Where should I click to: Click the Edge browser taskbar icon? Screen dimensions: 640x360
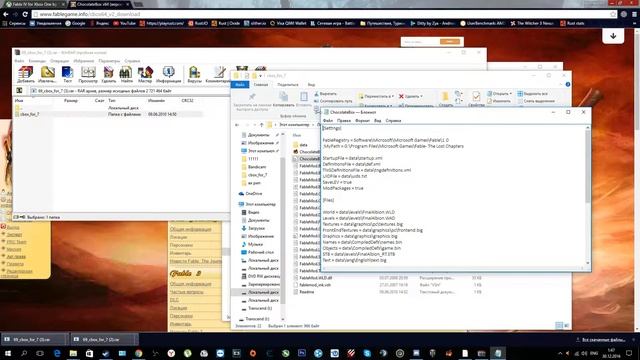57,353
